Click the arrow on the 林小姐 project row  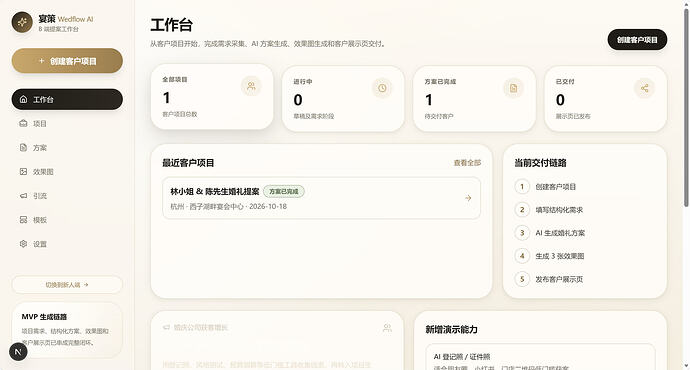(x=468, y=198)
